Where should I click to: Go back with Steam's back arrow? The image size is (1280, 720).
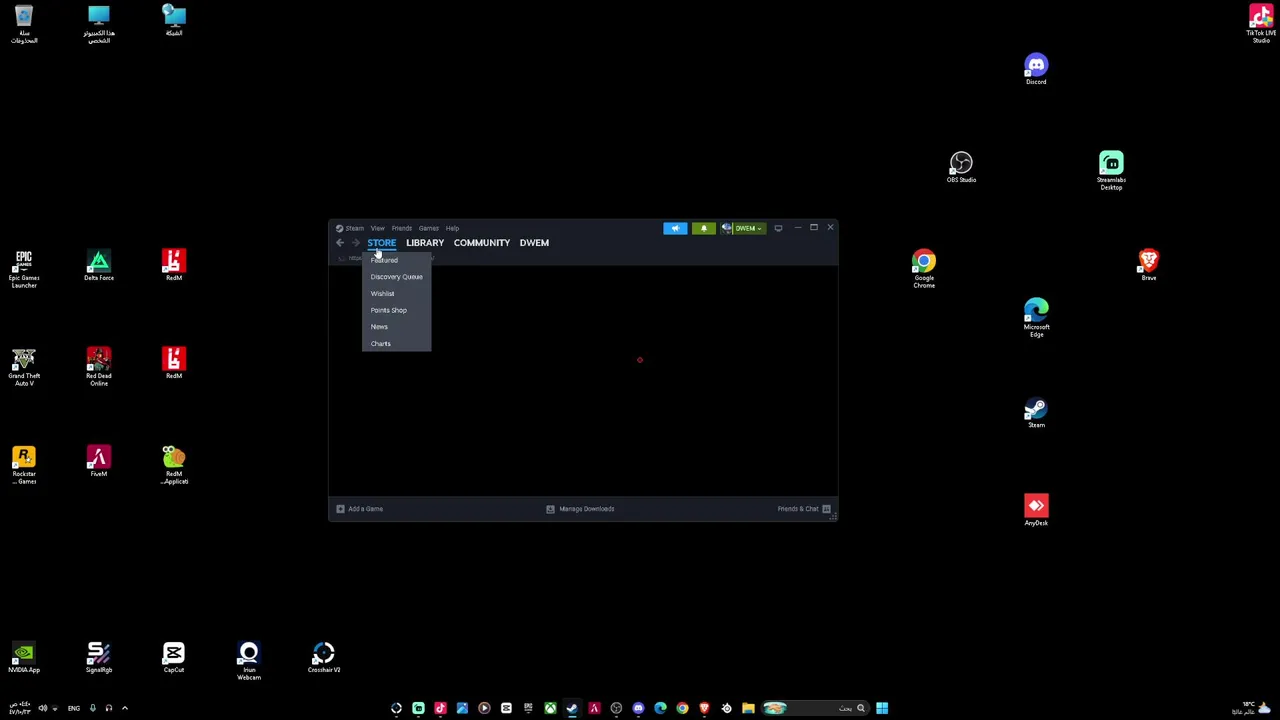340,243
